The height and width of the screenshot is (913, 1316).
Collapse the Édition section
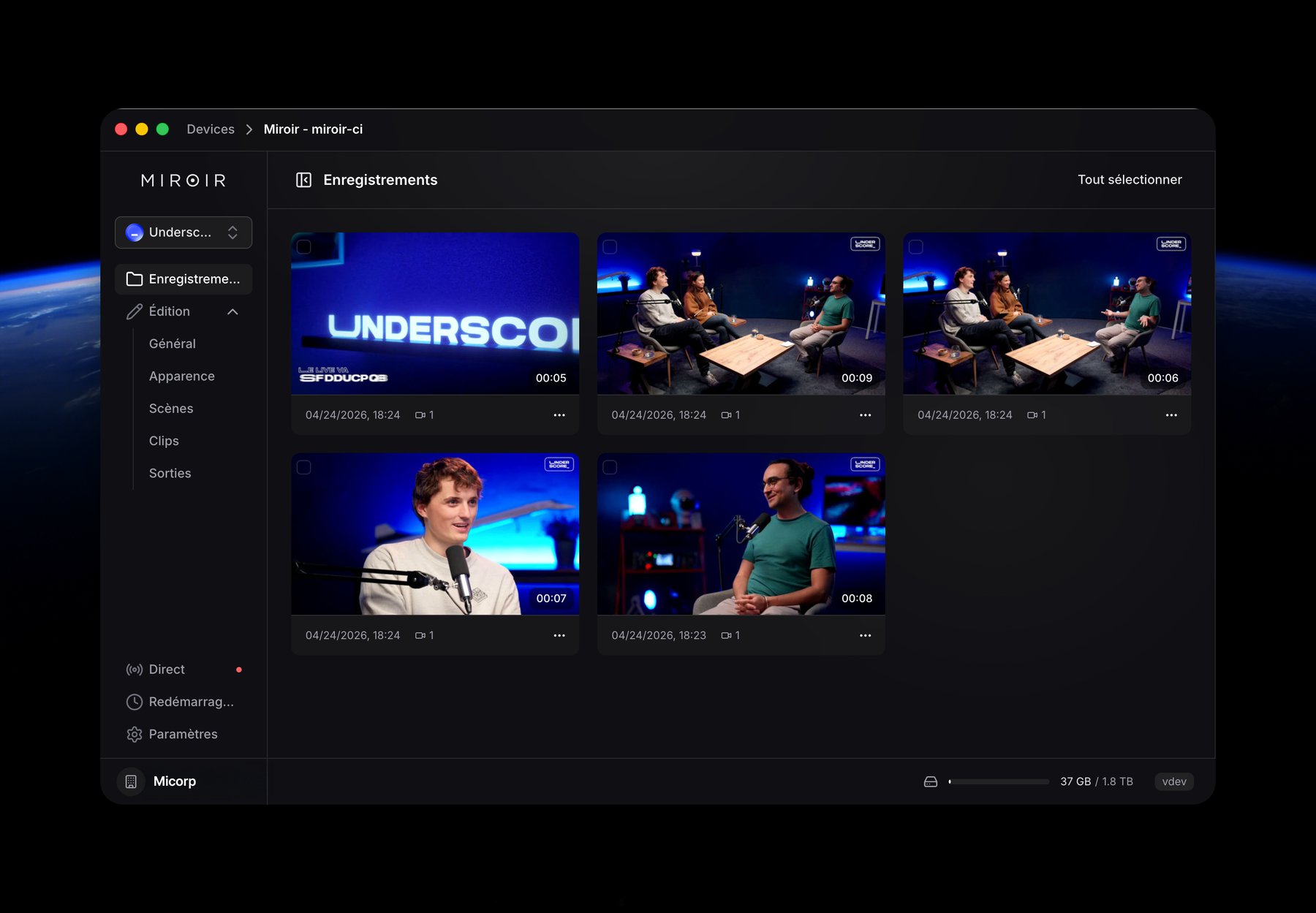(x=232, y=311)
